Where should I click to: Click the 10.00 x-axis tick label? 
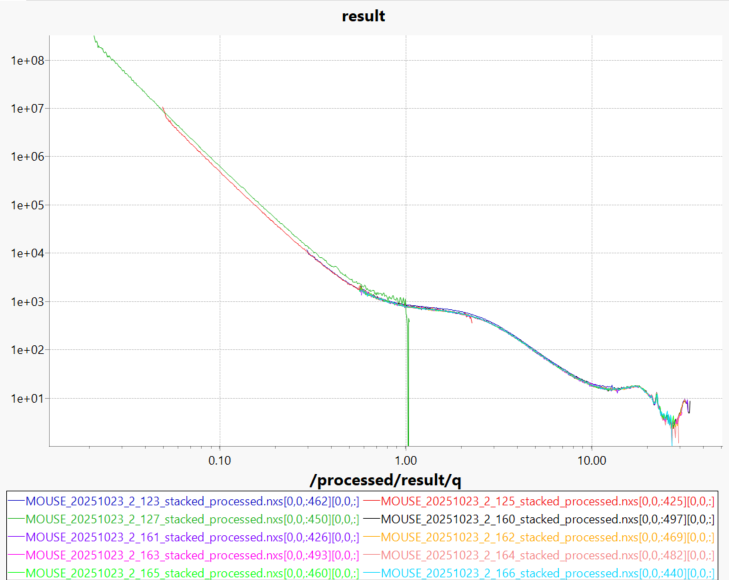tap(591, 461)
